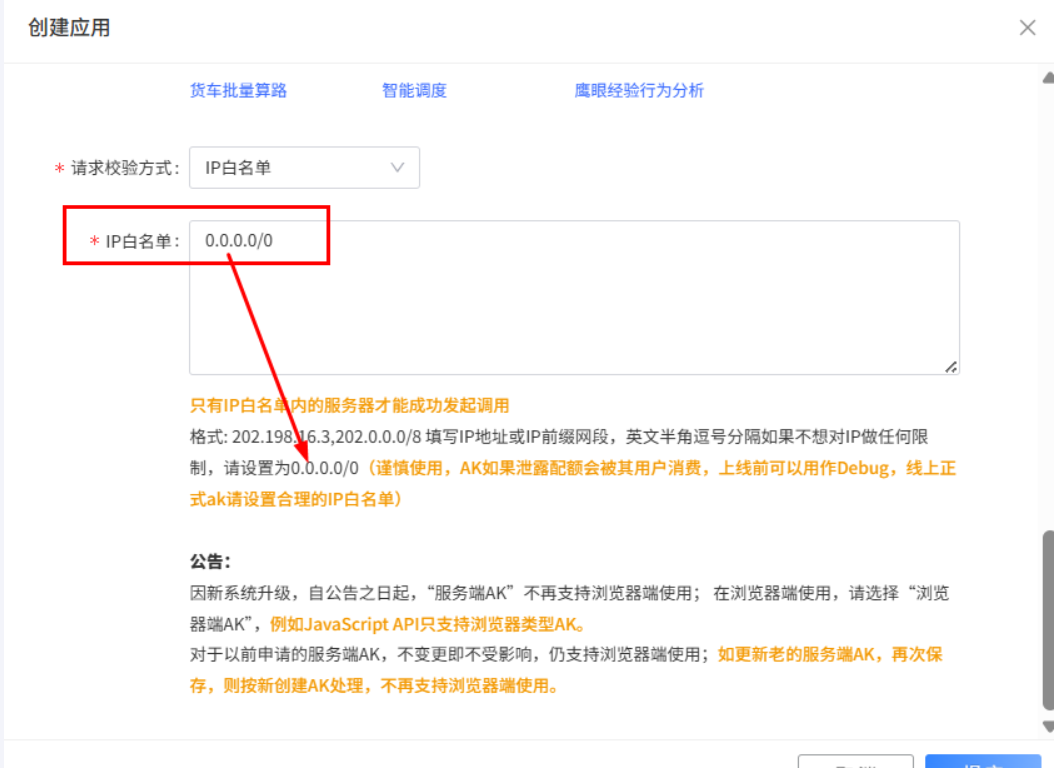1054x768 pixels.
Task: Open the 货车批量算路 link
Action: click(238, 90)
